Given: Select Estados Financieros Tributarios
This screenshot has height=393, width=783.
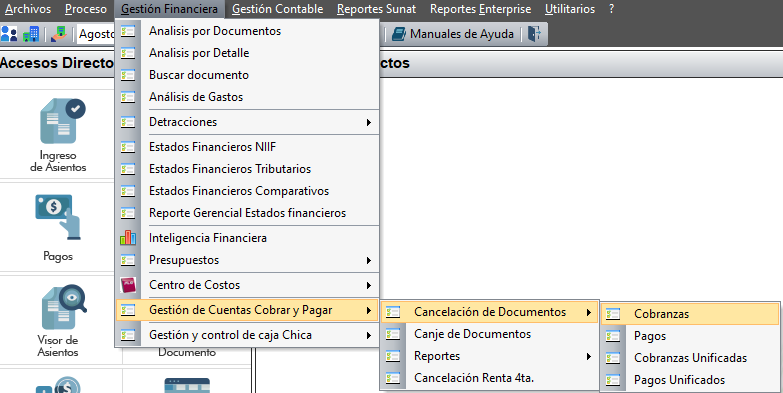Looking at the screenshot, I should (247, 169).
